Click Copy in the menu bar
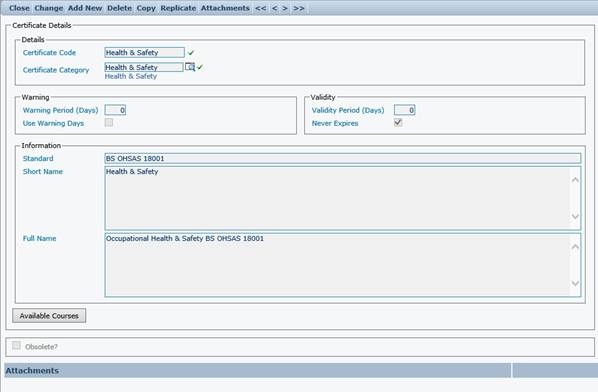The height and width of the screenshot is (392, 598). 146,8
